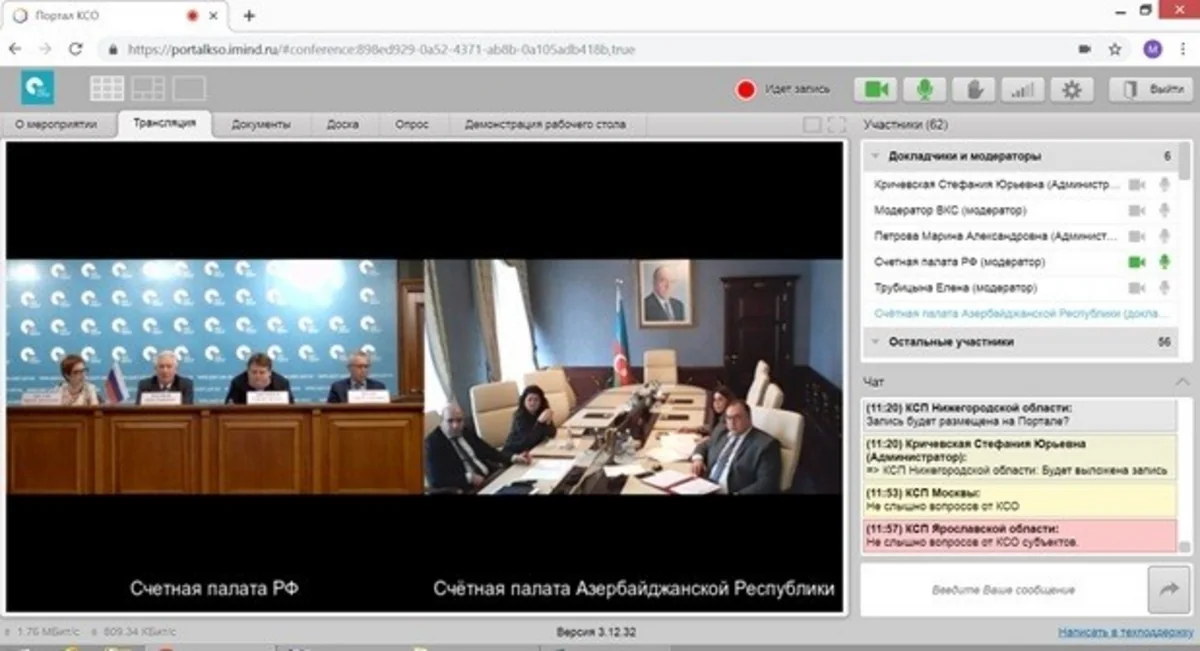Select participant Модератор ВКС (модератор)
1200x651 pixels.
click(x=950, y=211)
